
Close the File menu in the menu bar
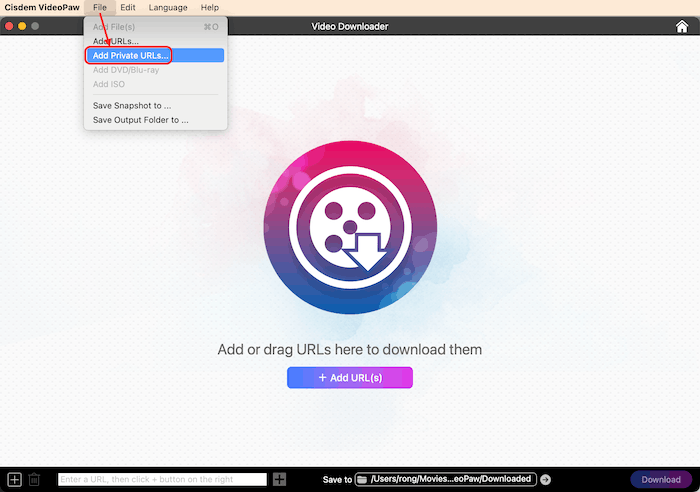100,8
